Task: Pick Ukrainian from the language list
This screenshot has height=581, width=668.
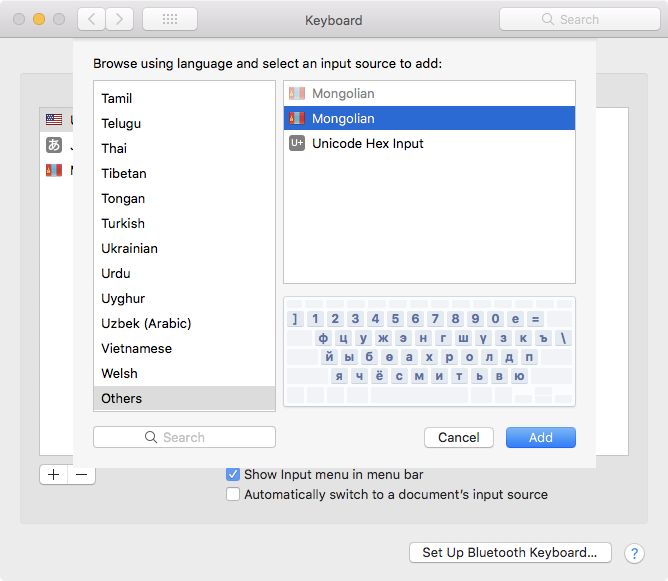Action: 129,248
